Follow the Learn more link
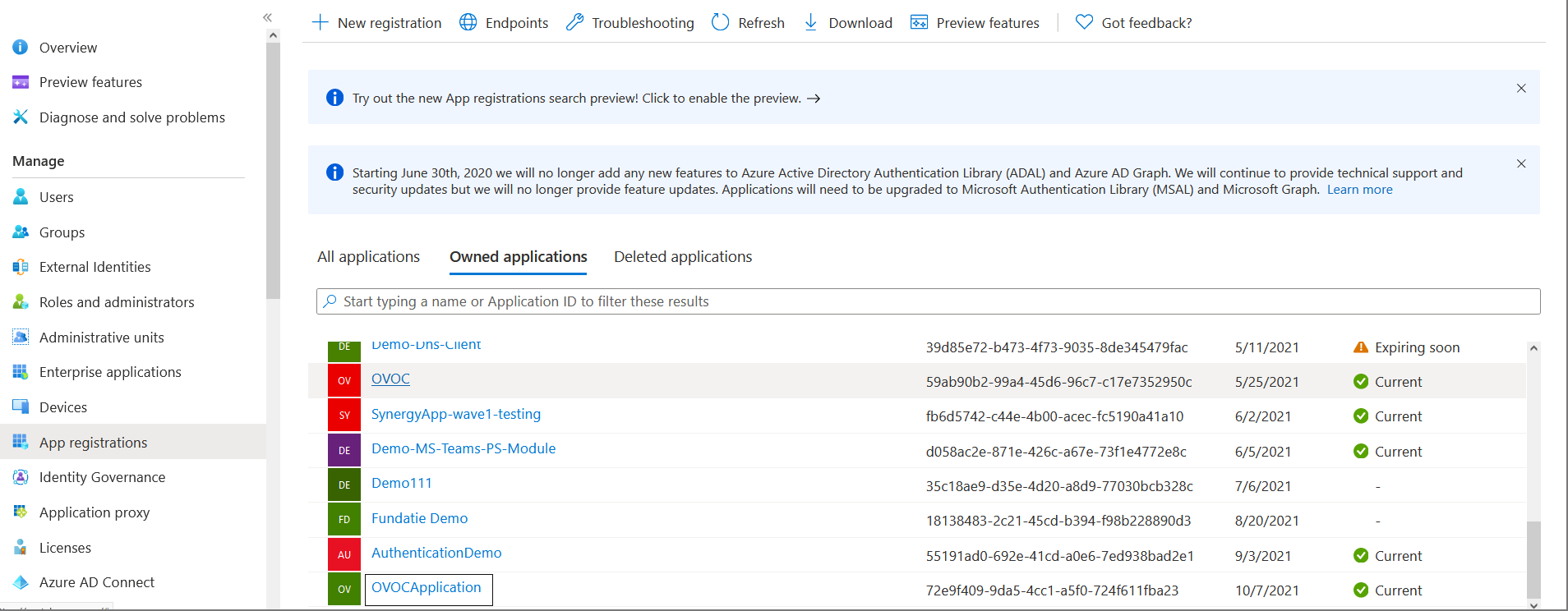Screen dimensions: 1568x611 (1359, 190)
